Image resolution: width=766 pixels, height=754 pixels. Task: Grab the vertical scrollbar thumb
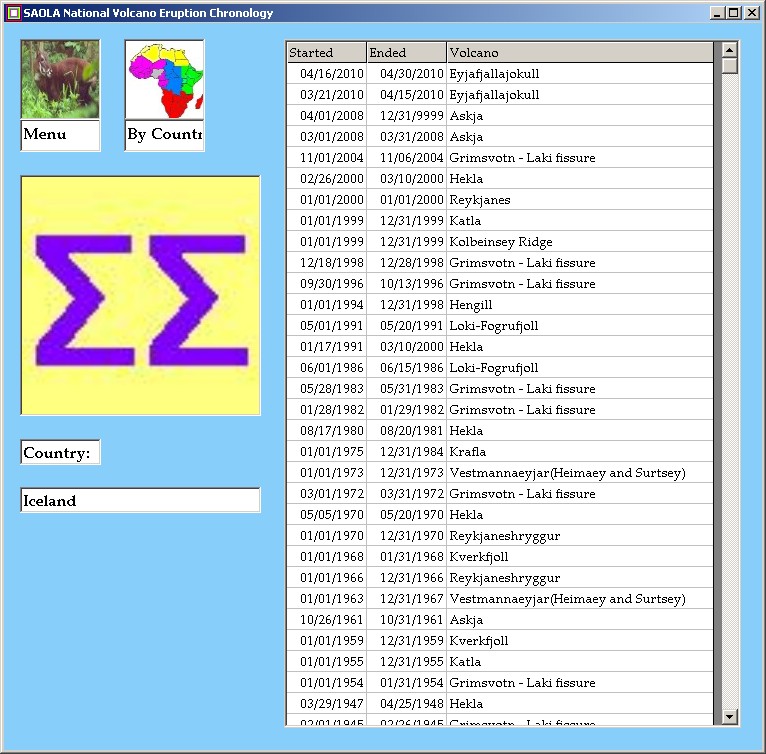(729, 66)
